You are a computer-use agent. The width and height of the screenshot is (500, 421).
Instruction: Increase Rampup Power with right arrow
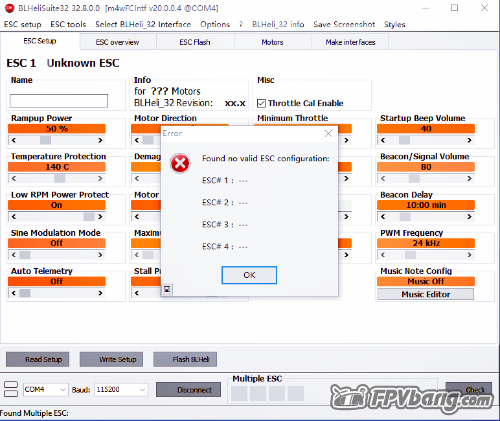(100, 140)
